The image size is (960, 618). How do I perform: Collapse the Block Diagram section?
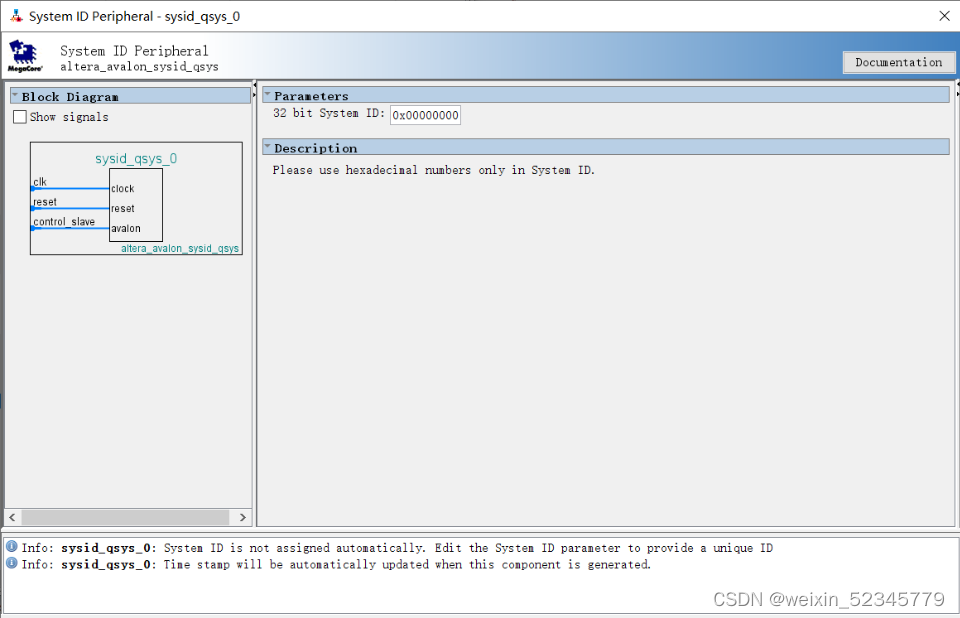[x=15, y=96]
